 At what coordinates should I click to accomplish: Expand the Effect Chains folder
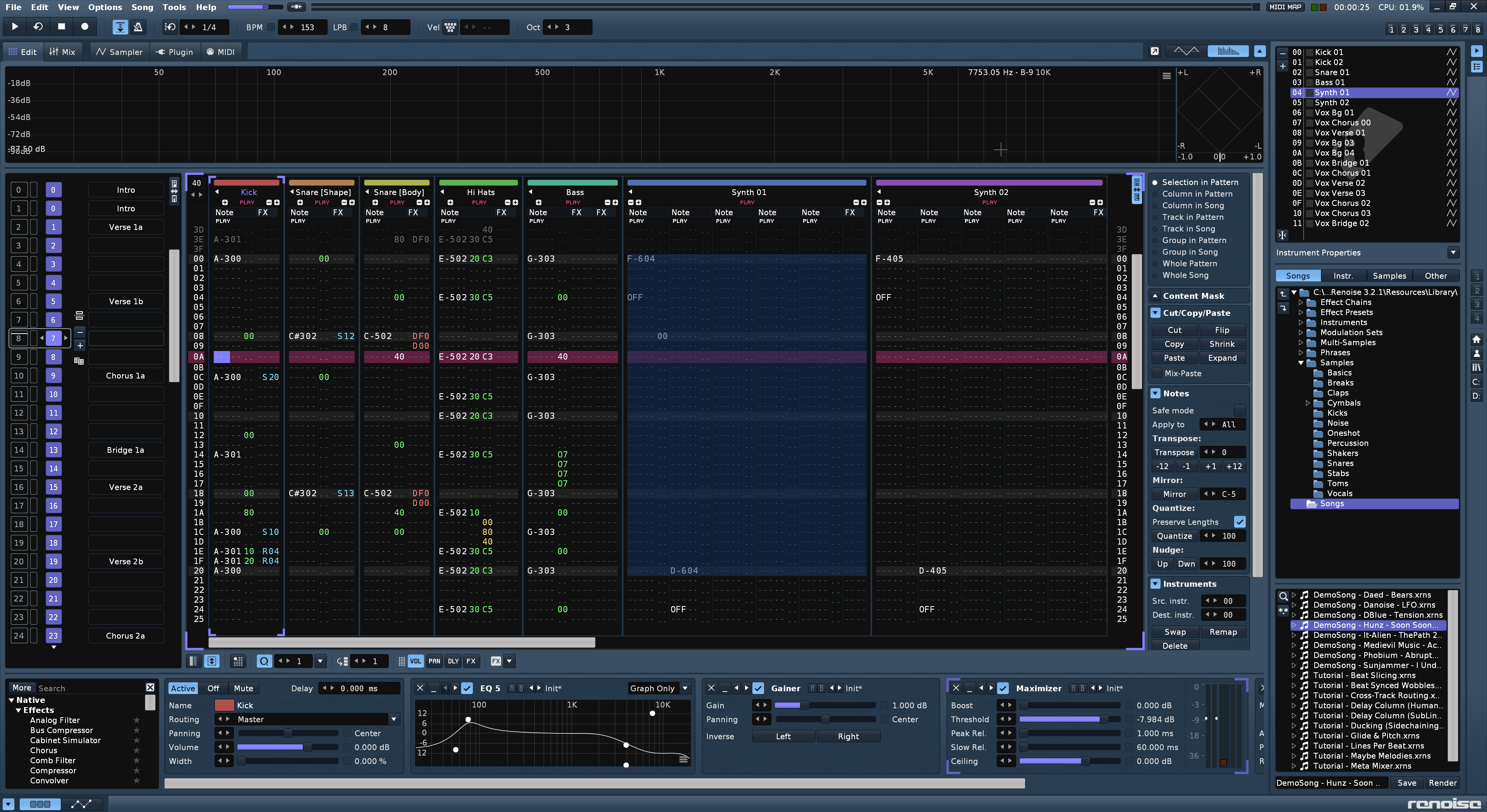1301,302
